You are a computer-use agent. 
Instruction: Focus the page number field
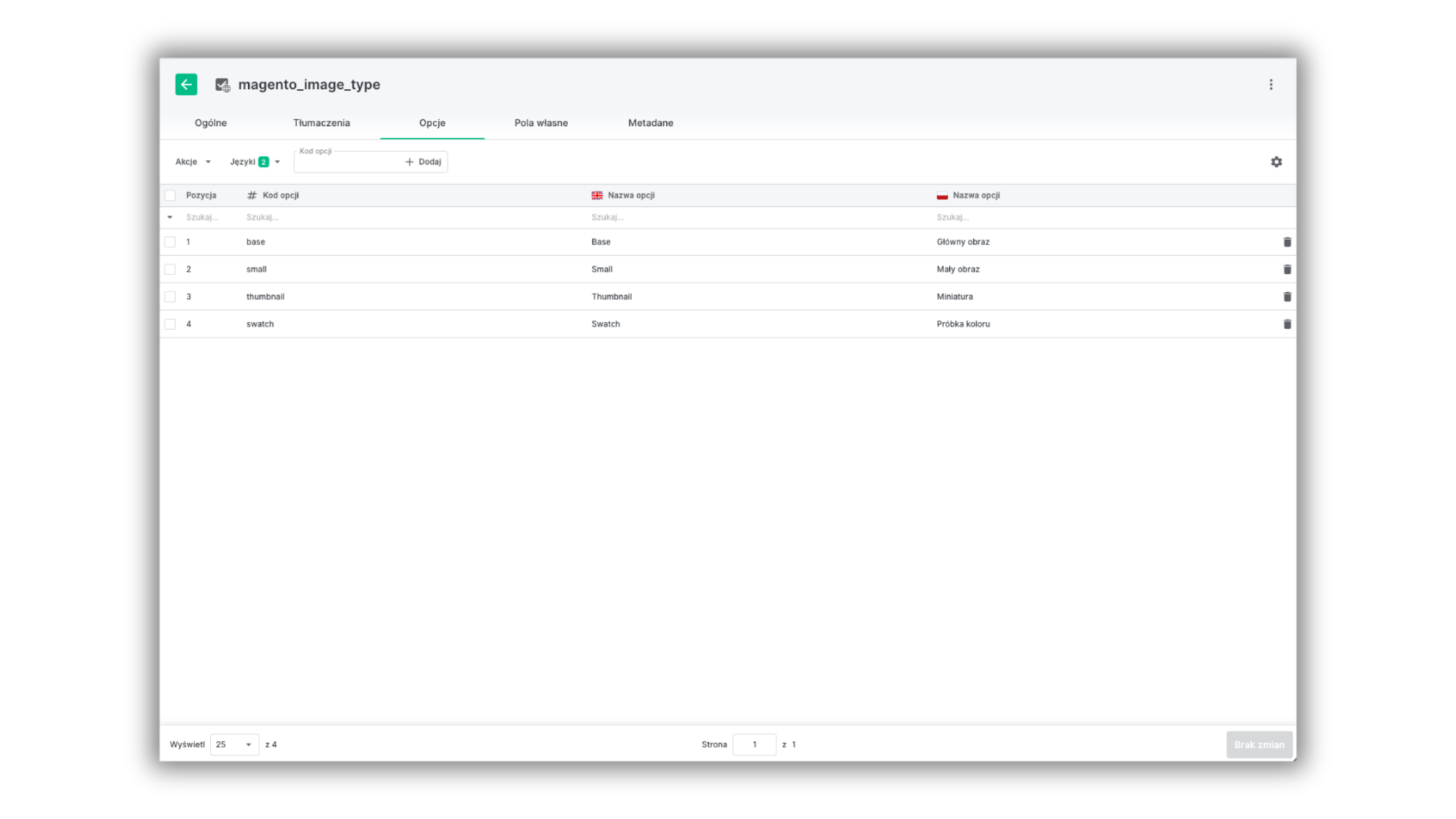pyautogui.click(x=754, y=744)
